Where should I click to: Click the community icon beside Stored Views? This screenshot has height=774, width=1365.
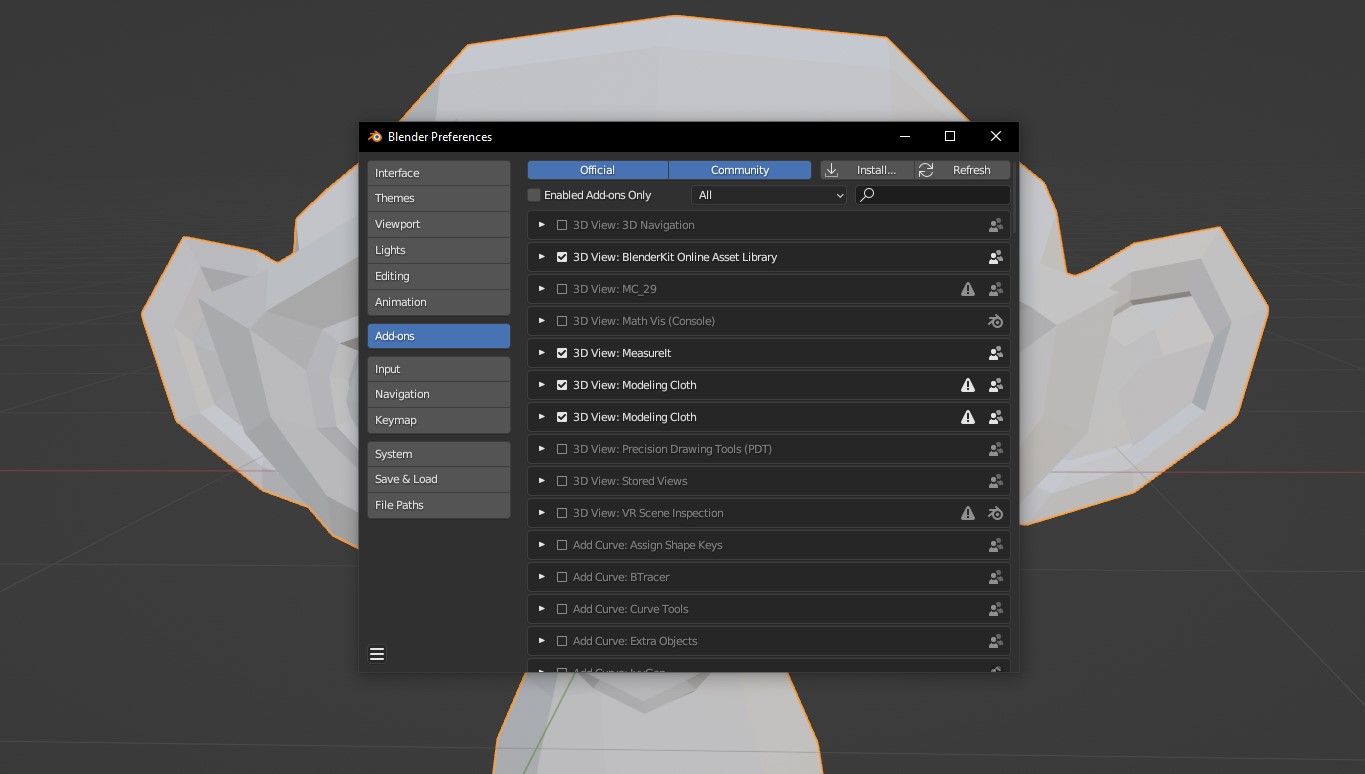pyautogui.click(x=995, y=481)
